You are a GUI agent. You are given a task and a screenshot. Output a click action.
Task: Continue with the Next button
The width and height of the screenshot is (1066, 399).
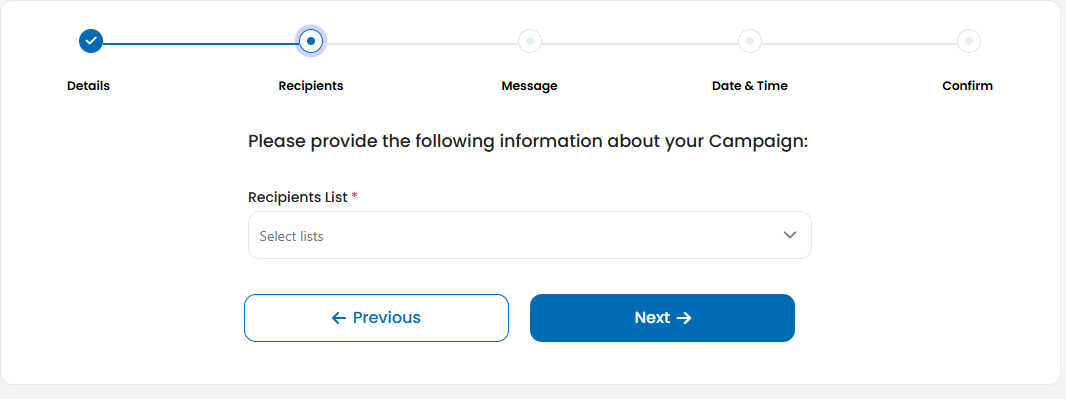(x=662, y=318)
